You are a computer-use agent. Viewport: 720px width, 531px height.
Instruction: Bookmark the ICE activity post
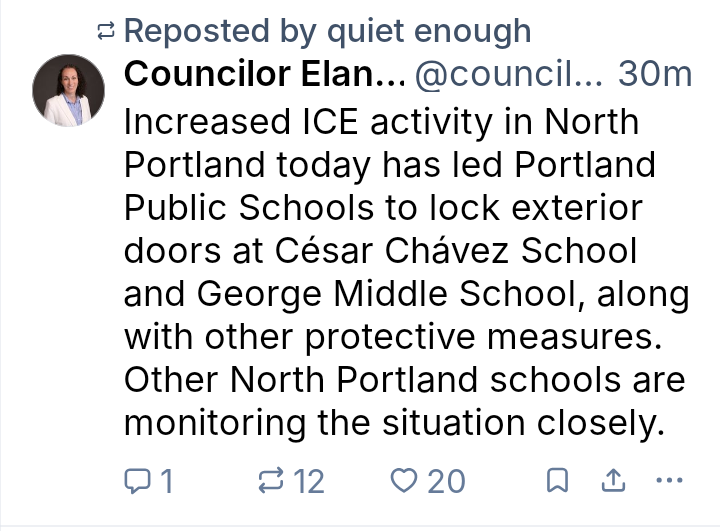(557, 481)
